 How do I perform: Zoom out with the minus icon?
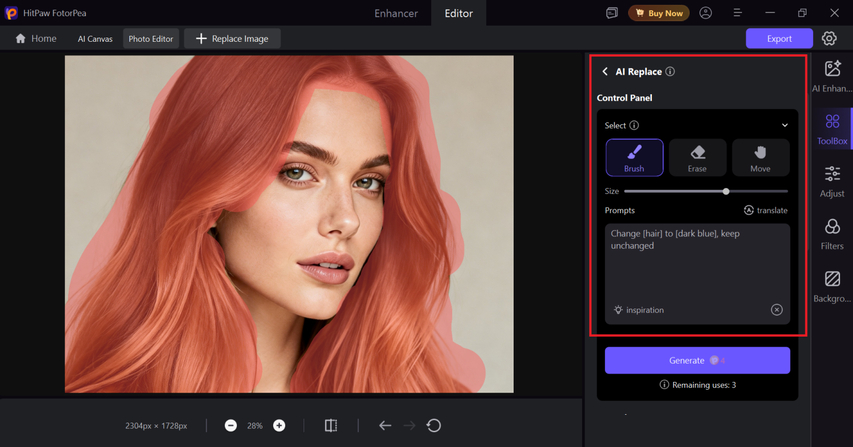[x=231, y=425]
